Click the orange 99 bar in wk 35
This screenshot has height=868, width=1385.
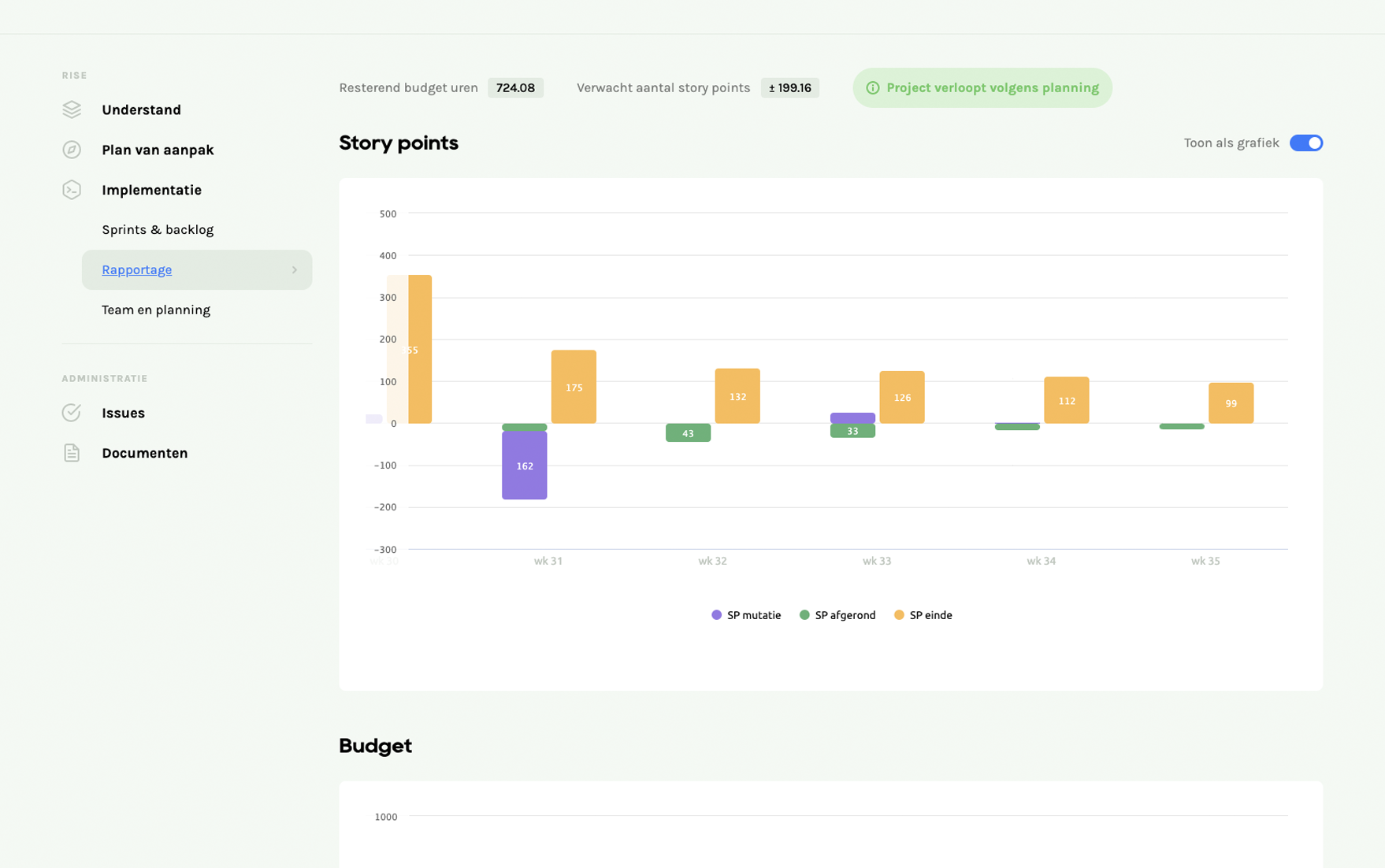click(x=1231, y=403)
